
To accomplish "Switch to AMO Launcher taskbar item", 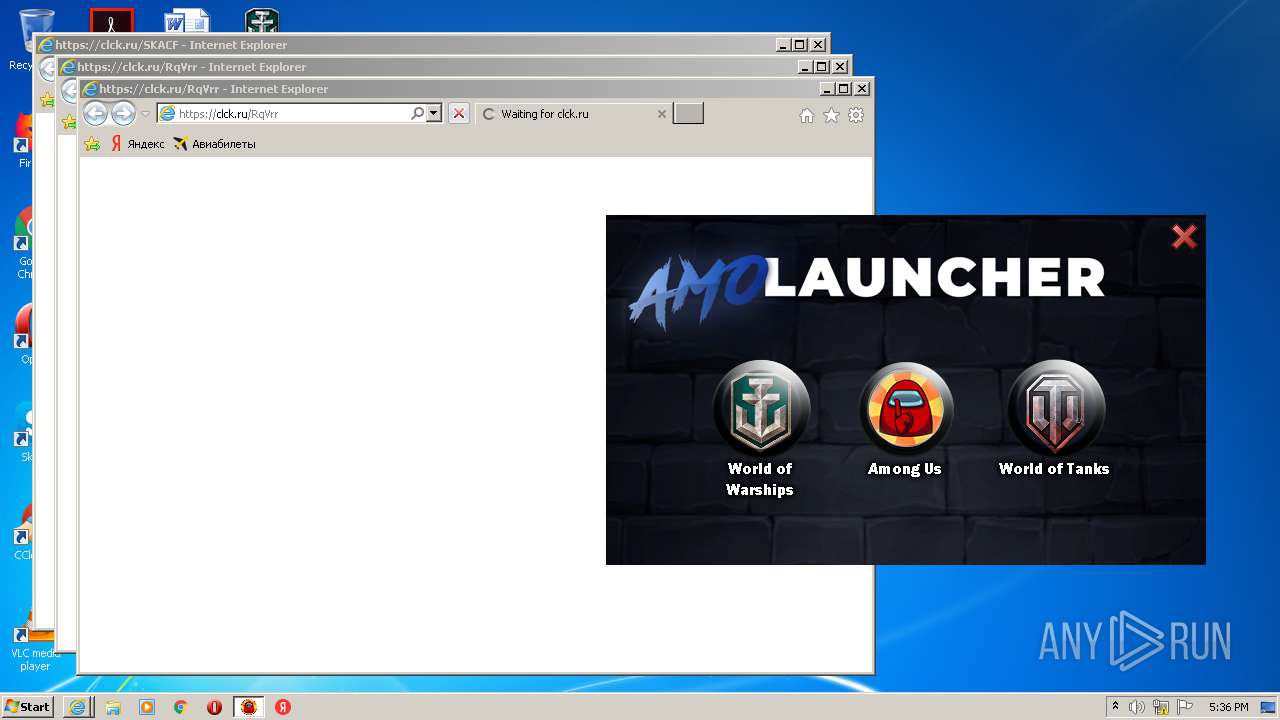I will 249,707.
